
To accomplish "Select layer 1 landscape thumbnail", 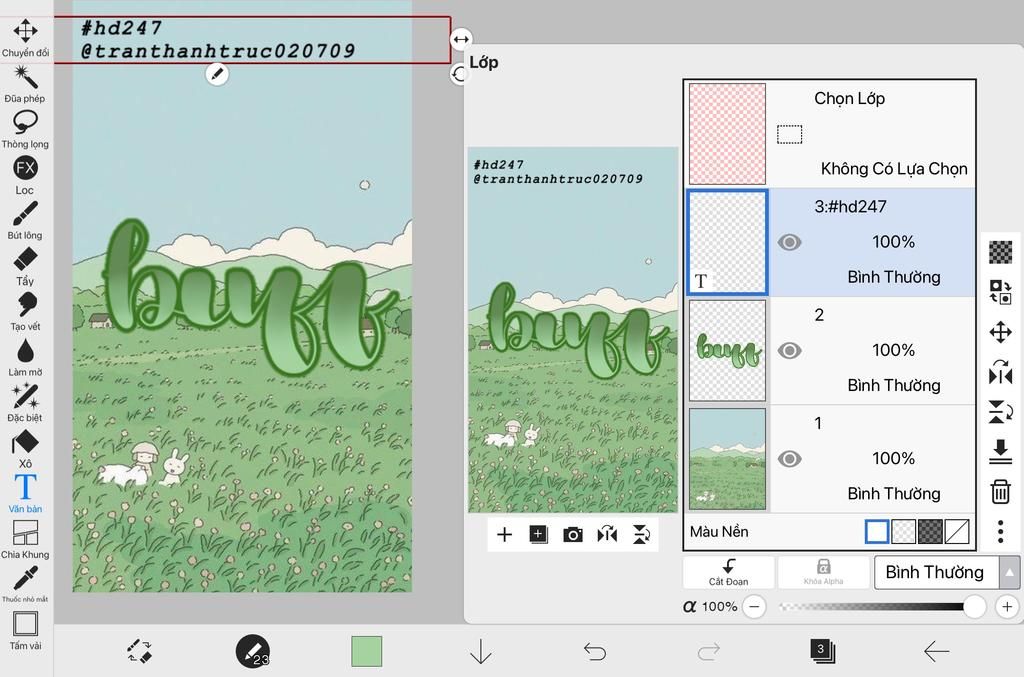I will tap(727, 459).
